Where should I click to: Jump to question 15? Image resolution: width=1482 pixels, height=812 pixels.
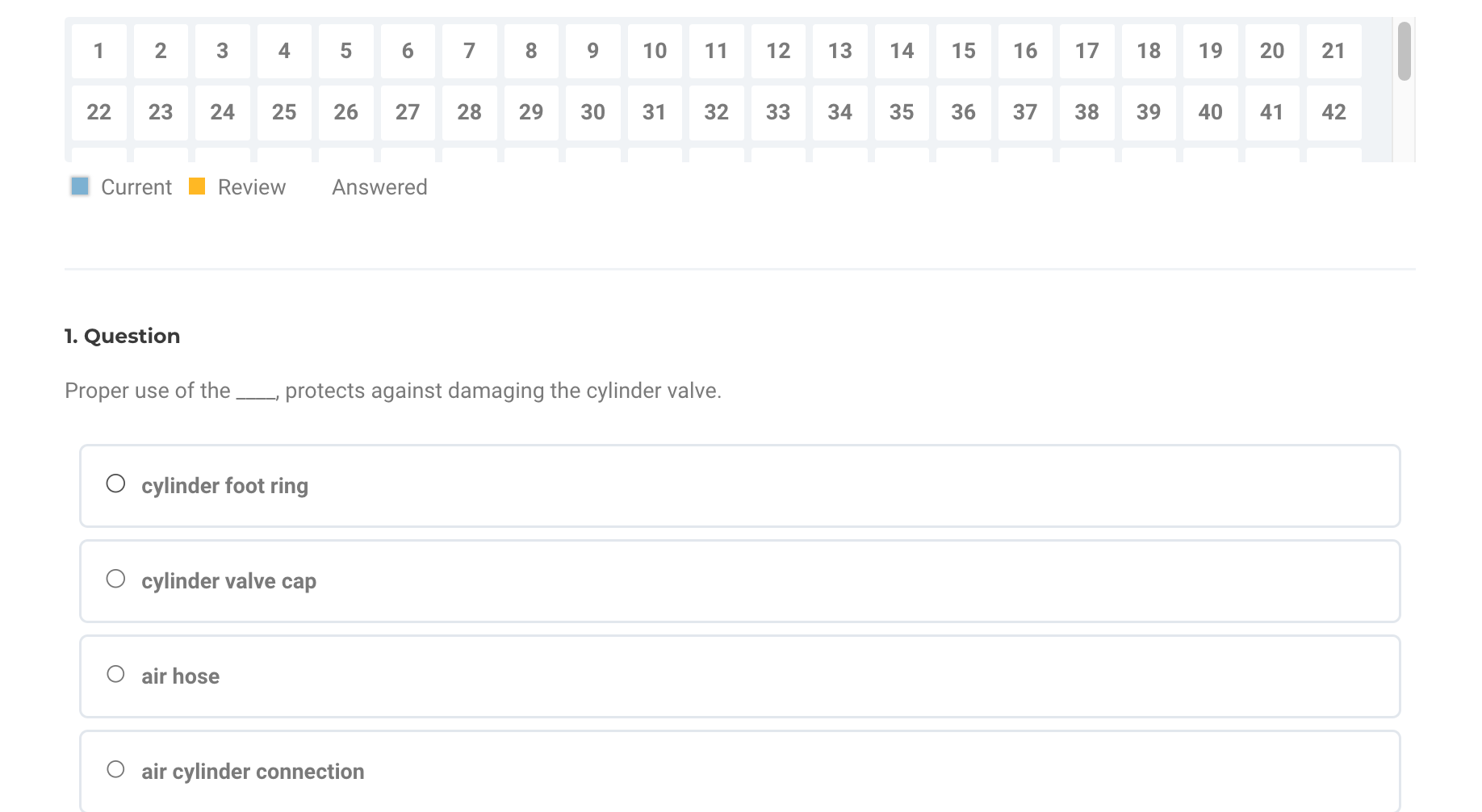(963, 51)
